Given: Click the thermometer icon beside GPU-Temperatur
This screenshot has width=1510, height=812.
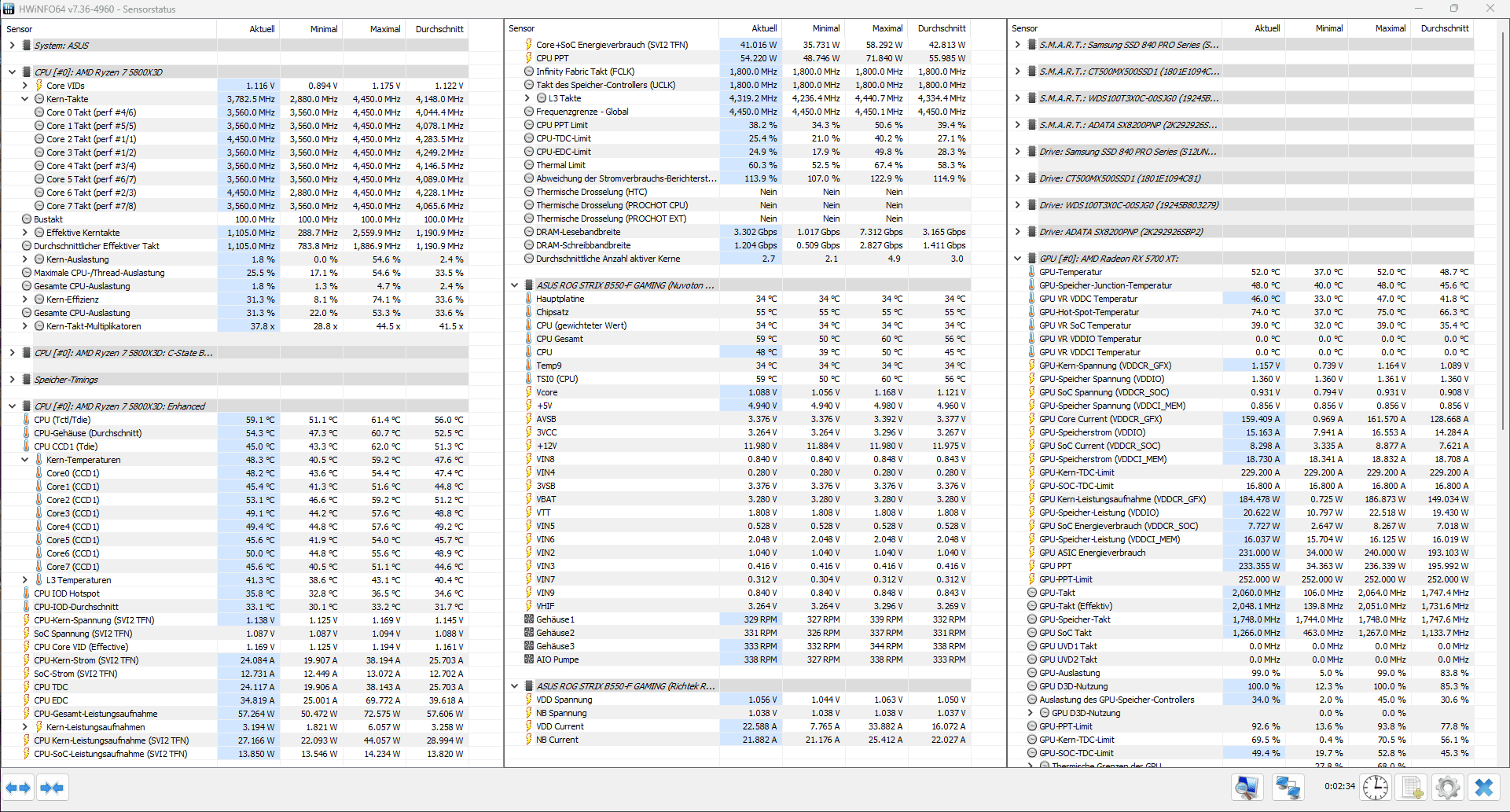Looking at the screenshot, I should tap(1032, 272).
